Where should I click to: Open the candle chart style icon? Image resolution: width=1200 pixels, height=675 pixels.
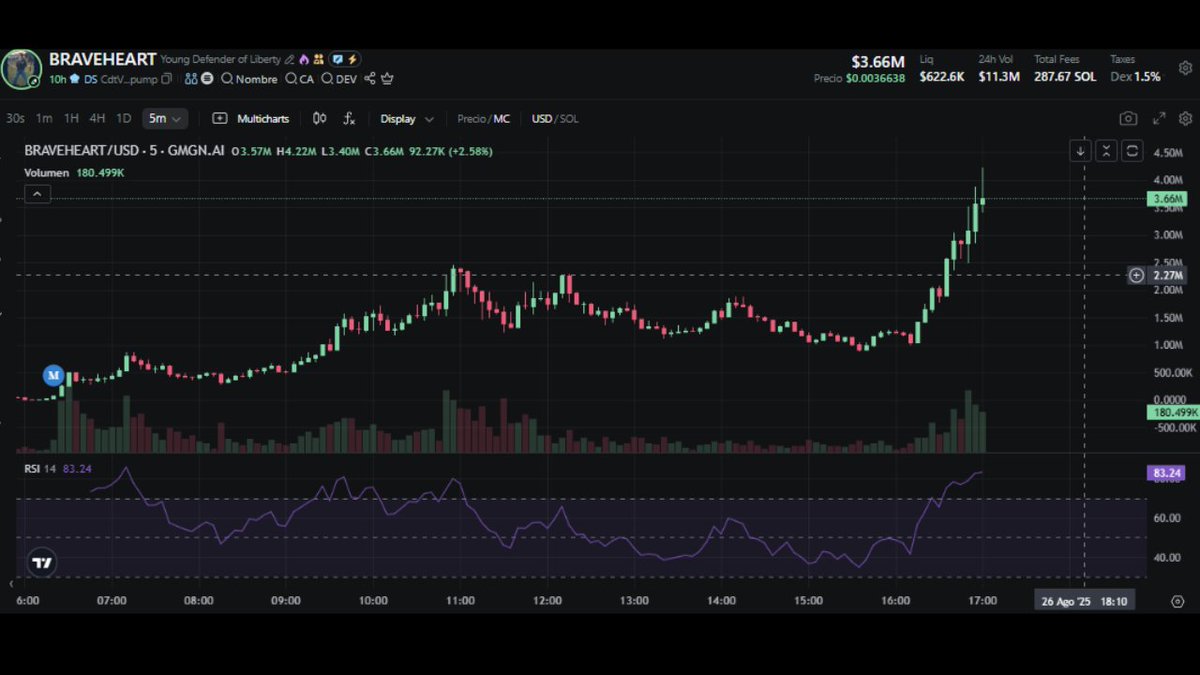[x=319, y=118]
